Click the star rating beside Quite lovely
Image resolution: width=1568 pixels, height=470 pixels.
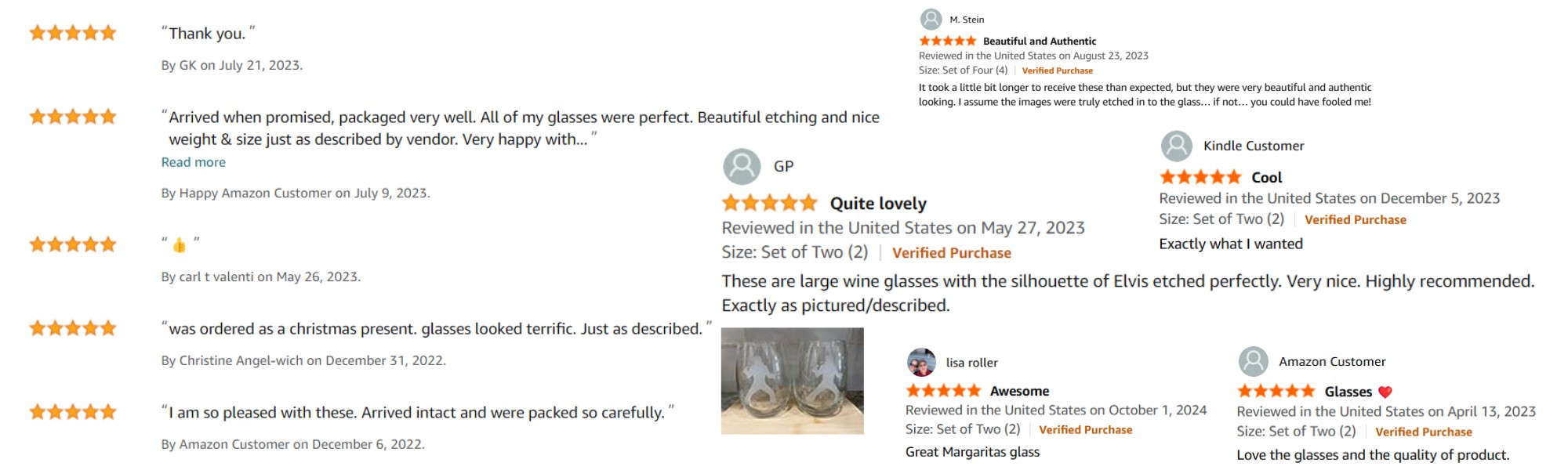(770, 204)
